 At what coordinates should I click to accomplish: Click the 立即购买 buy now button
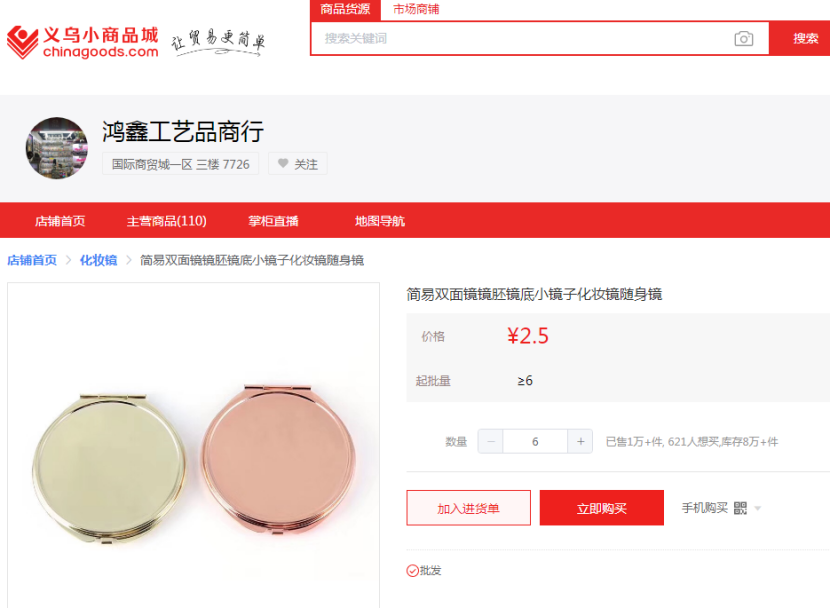(x=602, y=508)
